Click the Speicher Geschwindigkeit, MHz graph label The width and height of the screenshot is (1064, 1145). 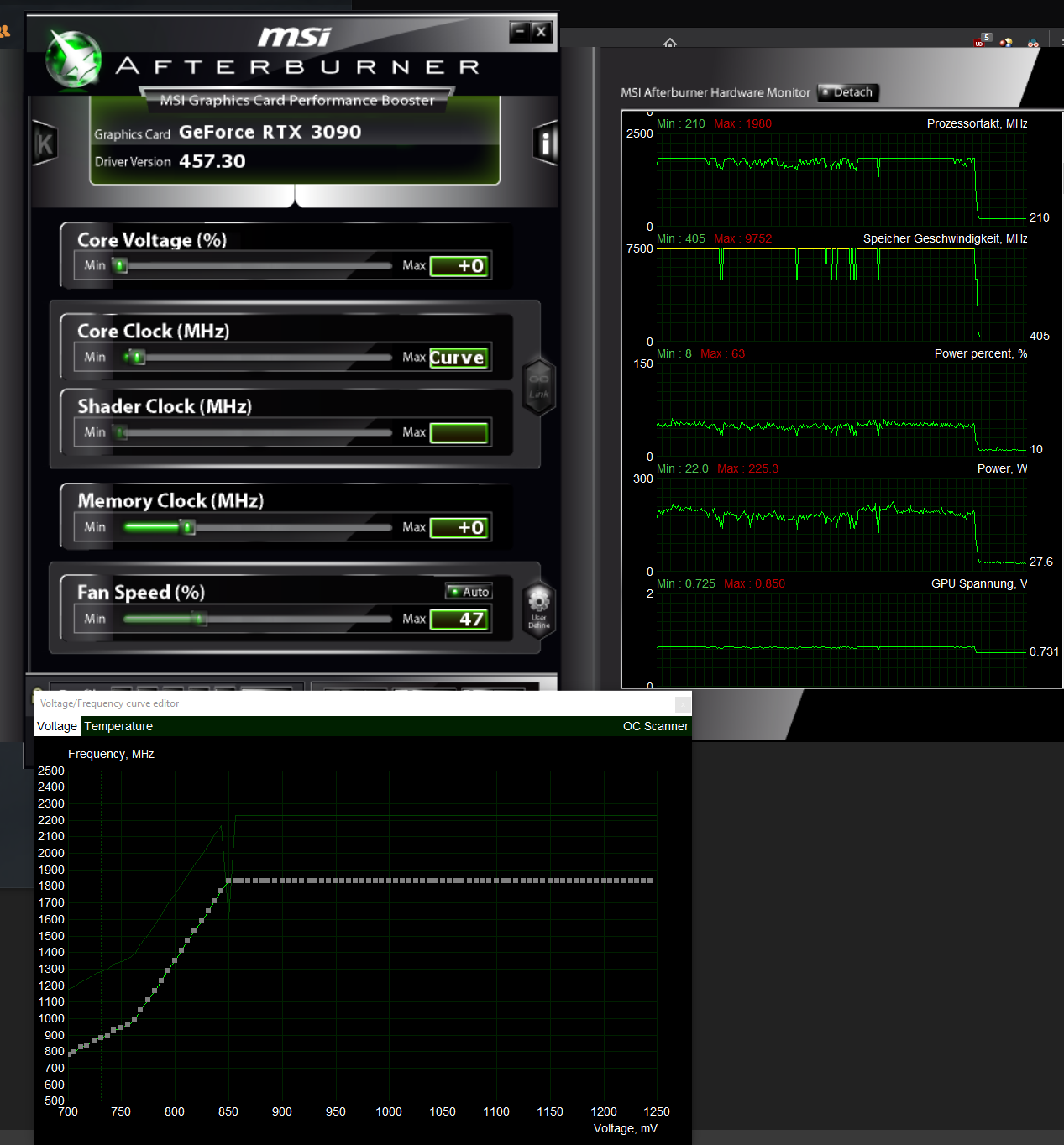[x=945, y=238]
